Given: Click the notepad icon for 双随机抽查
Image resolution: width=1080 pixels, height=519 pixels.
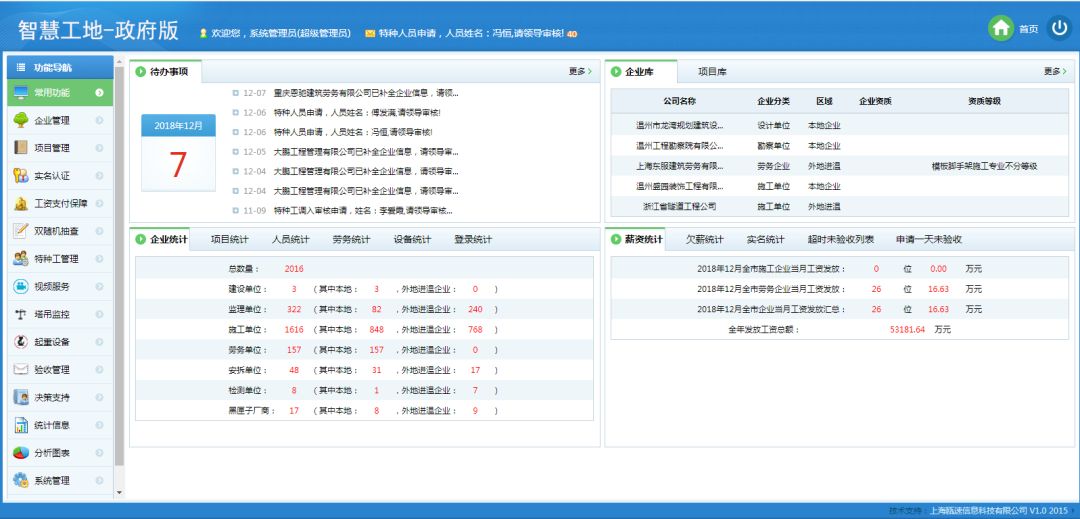Looking at the screenshot, I should (21, 231).
